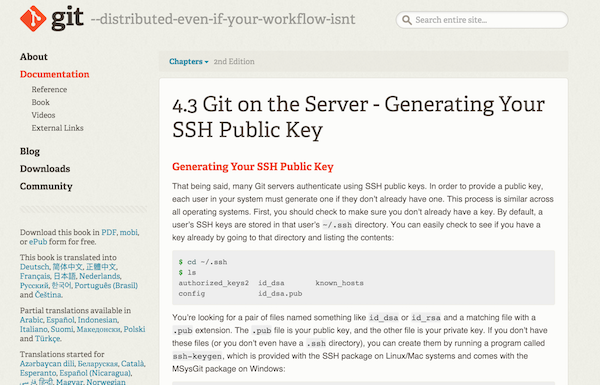Open the Italiano partial translation

point(33,329)
